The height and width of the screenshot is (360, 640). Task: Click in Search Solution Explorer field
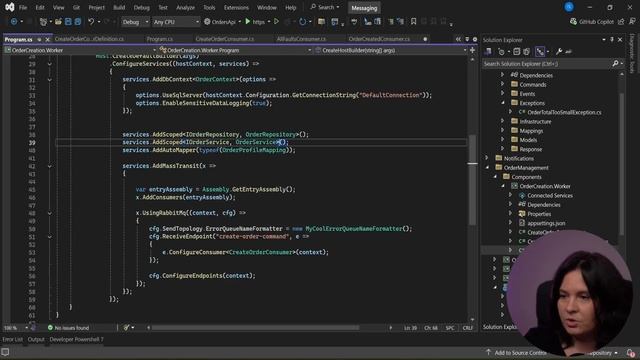pos(547,64)
